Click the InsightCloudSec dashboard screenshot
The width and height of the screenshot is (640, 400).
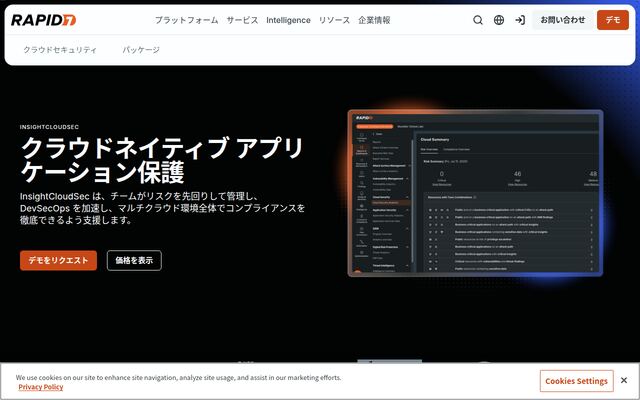[x=475, y=193]
